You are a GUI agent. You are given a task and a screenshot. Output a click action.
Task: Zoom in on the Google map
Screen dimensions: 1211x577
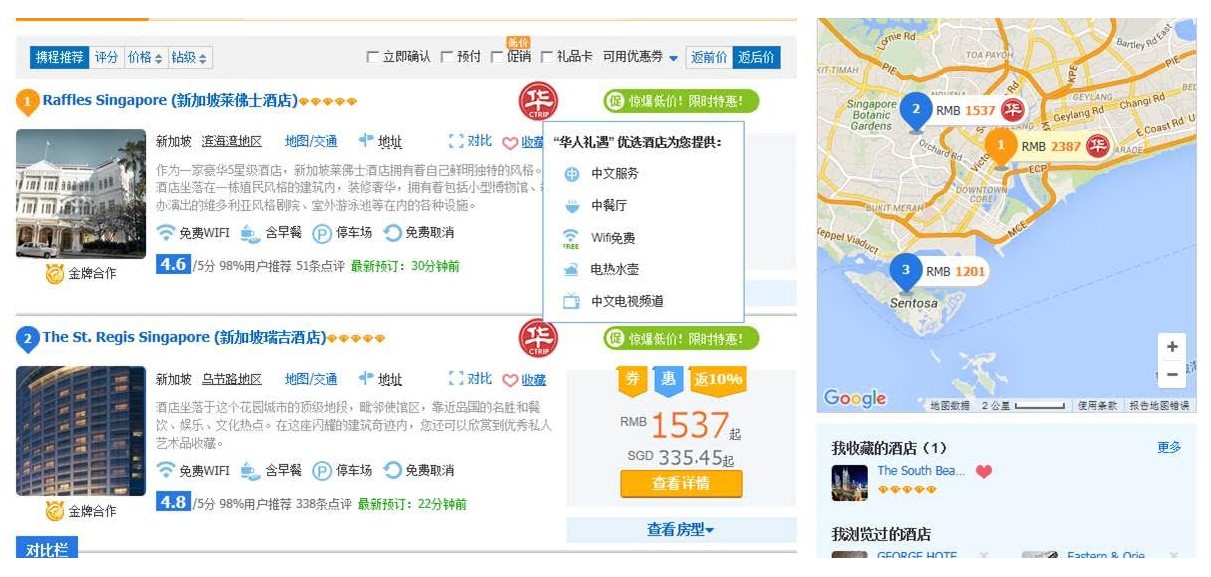click(x=1172, y=347)
